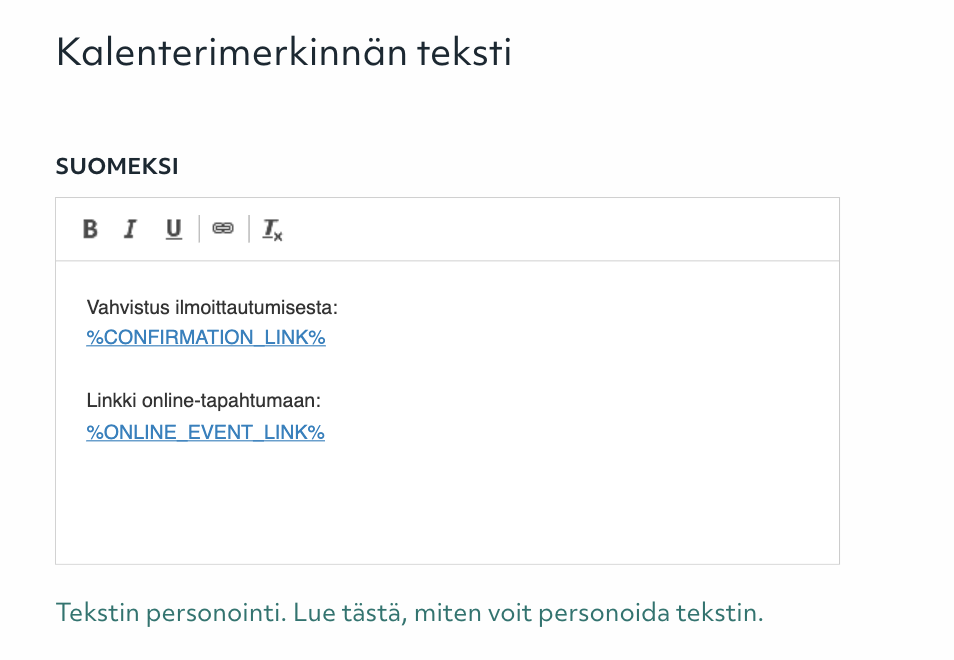
Task: Click the 'Vahvistus ilmoittautumisesta' text line
Action: pos(210,309)
